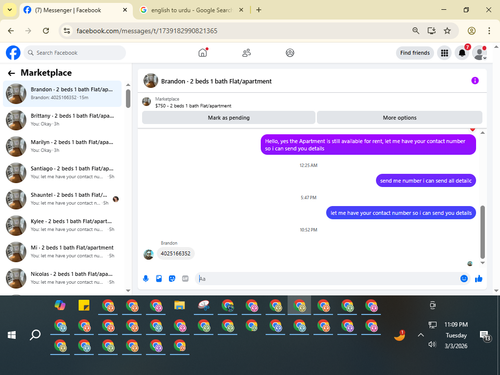Click the chat messages scrollbar
The image size is (500, 375).
click(x=482, y=232)
